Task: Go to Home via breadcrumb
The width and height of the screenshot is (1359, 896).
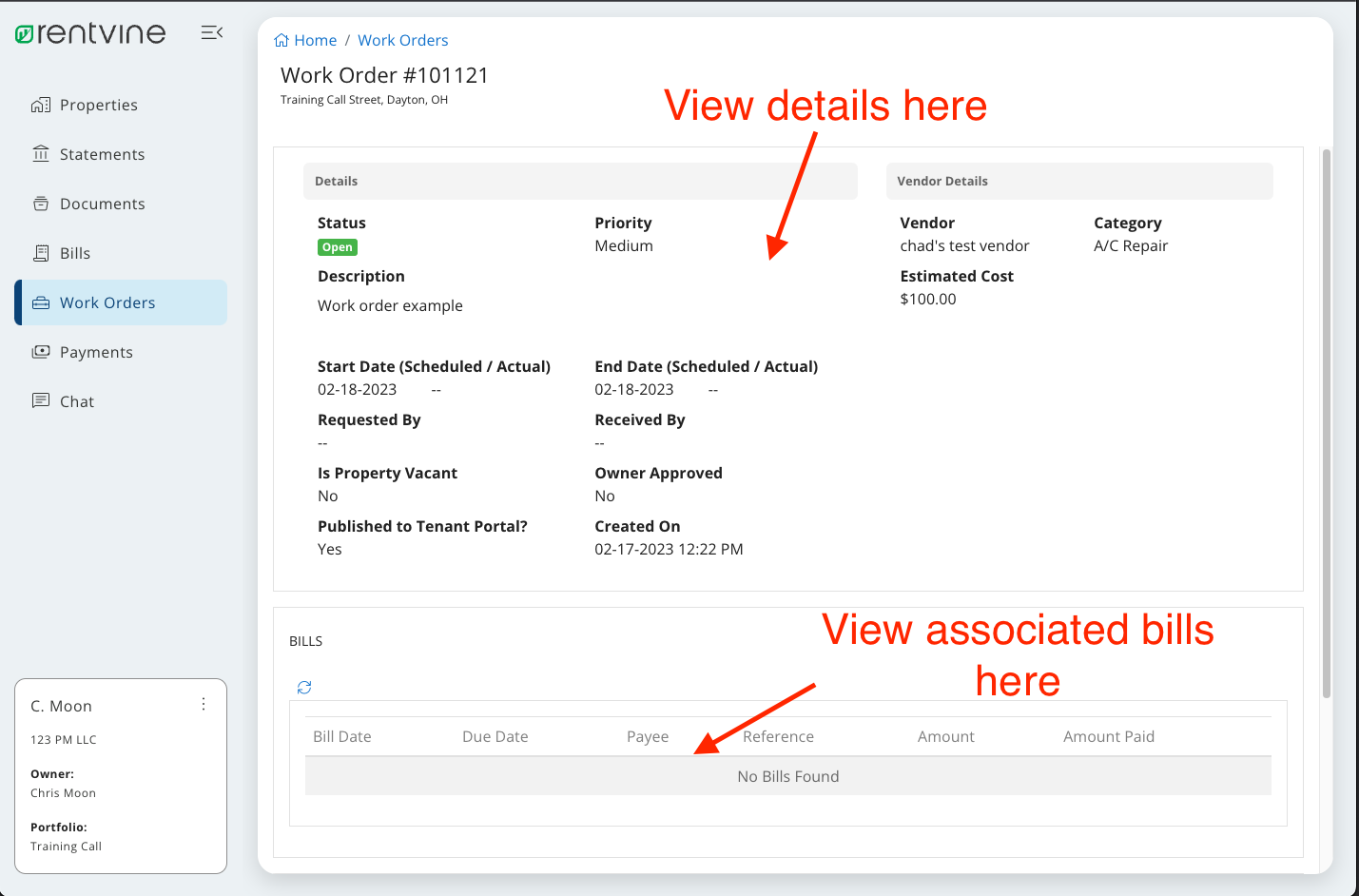Action: tap(306, 40)
